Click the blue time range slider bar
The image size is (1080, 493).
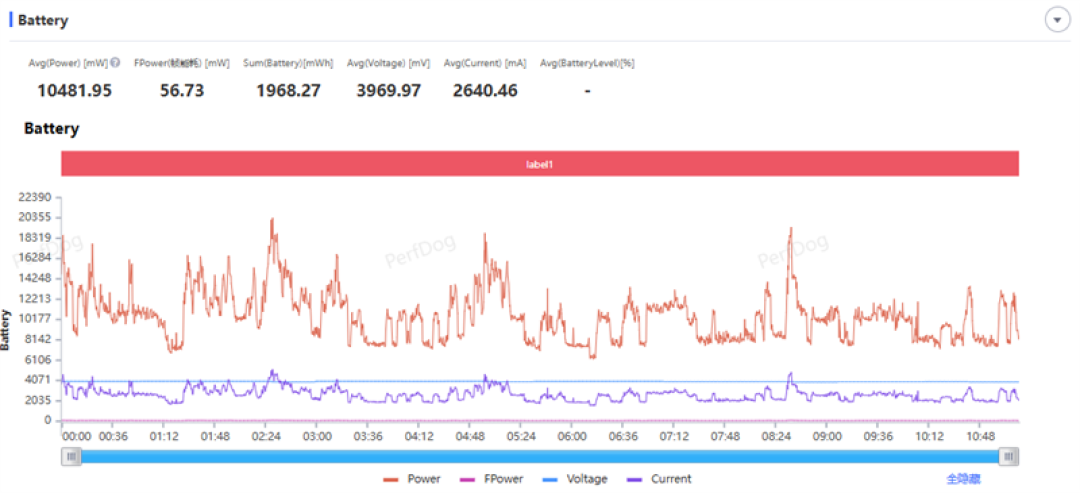[540, 456]
